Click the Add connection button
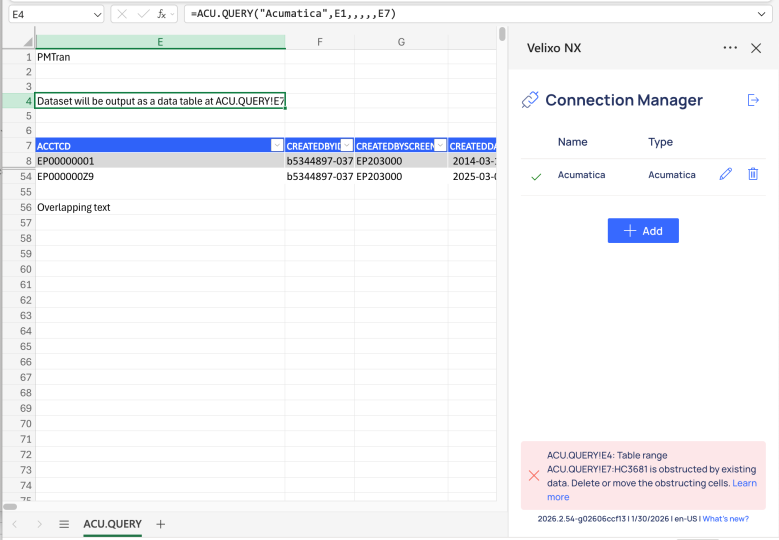This screenshot has width=779, height=540. [x=643, y=231]
